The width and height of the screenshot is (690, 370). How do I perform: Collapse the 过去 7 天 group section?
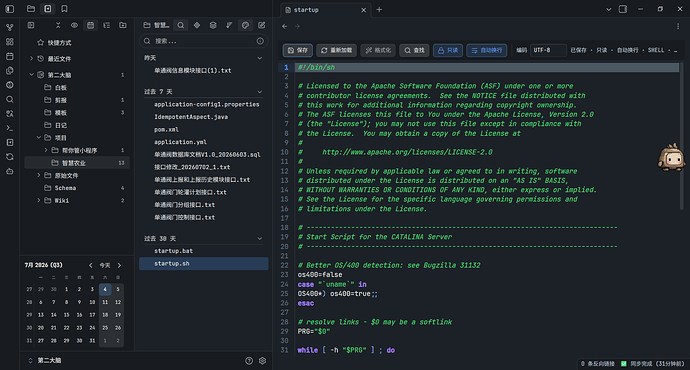coord(260,92)
